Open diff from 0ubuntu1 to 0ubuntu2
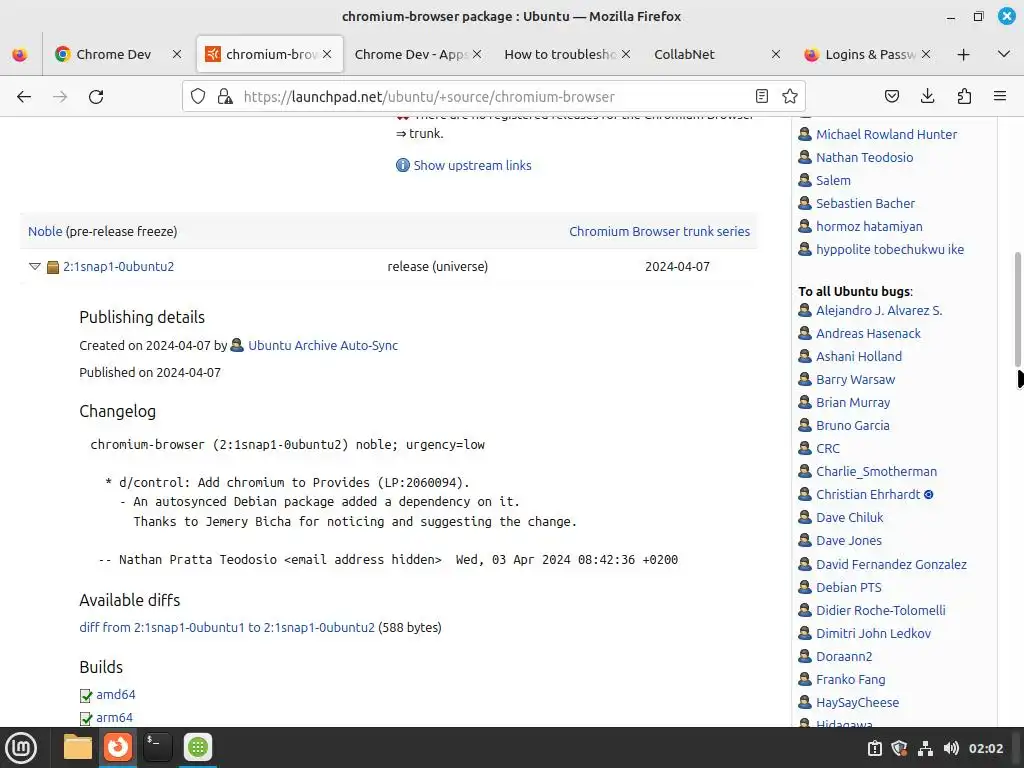Viewport: 1024px width, 768px height. point(227,628)
